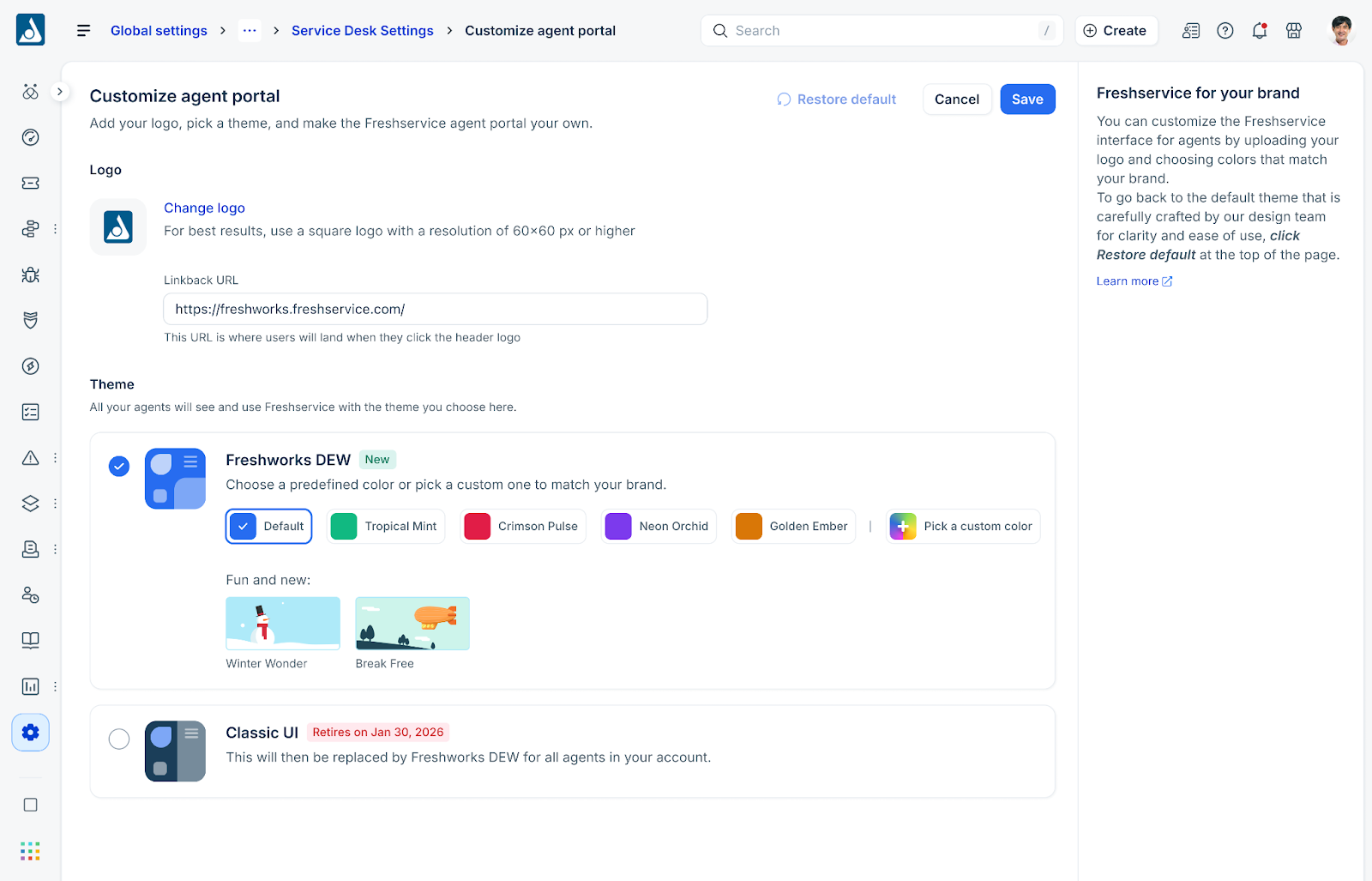Focus the top Search box
The height and width of the screenshot is (881, 1372).
point(882,31)
